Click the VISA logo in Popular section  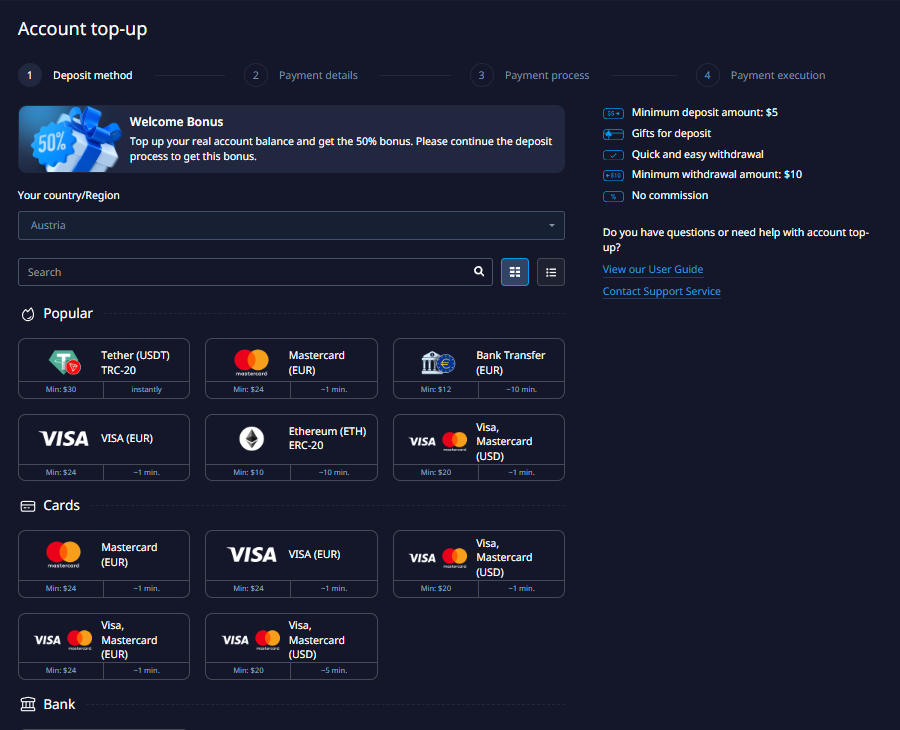click(x=64, y=439)
